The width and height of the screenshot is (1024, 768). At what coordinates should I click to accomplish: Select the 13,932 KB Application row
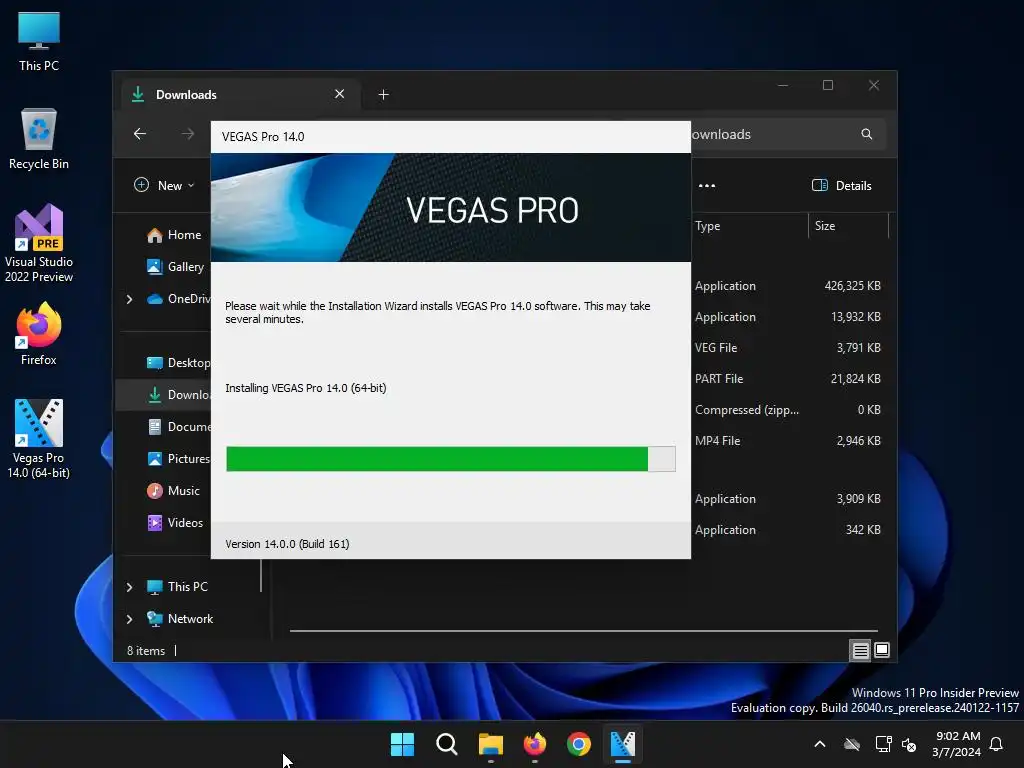(x=789, y=317)
